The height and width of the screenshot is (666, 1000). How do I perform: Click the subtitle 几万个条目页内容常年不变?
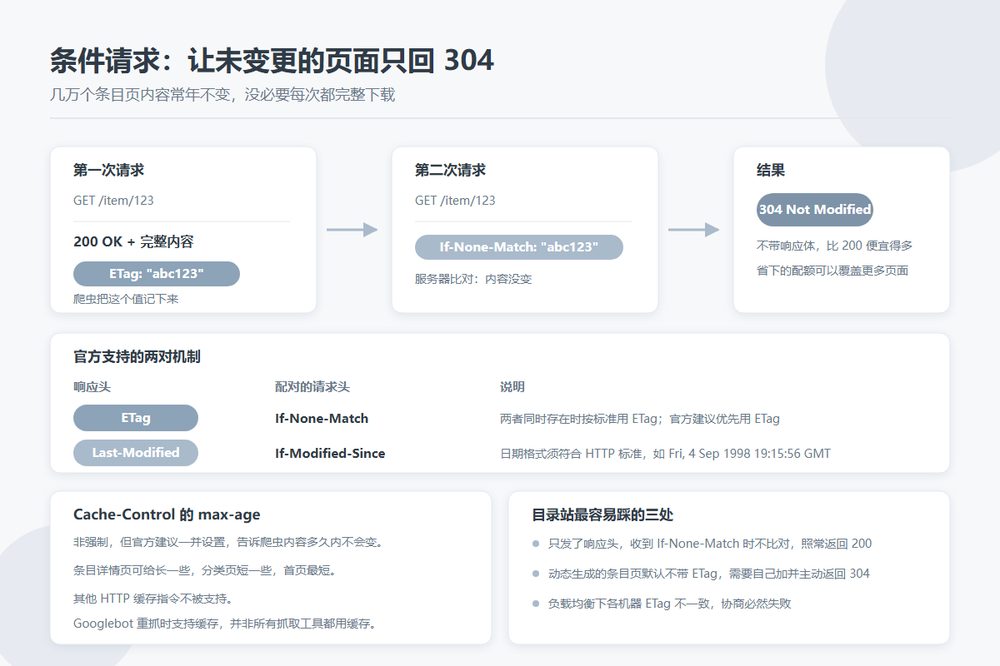[223, 95]
